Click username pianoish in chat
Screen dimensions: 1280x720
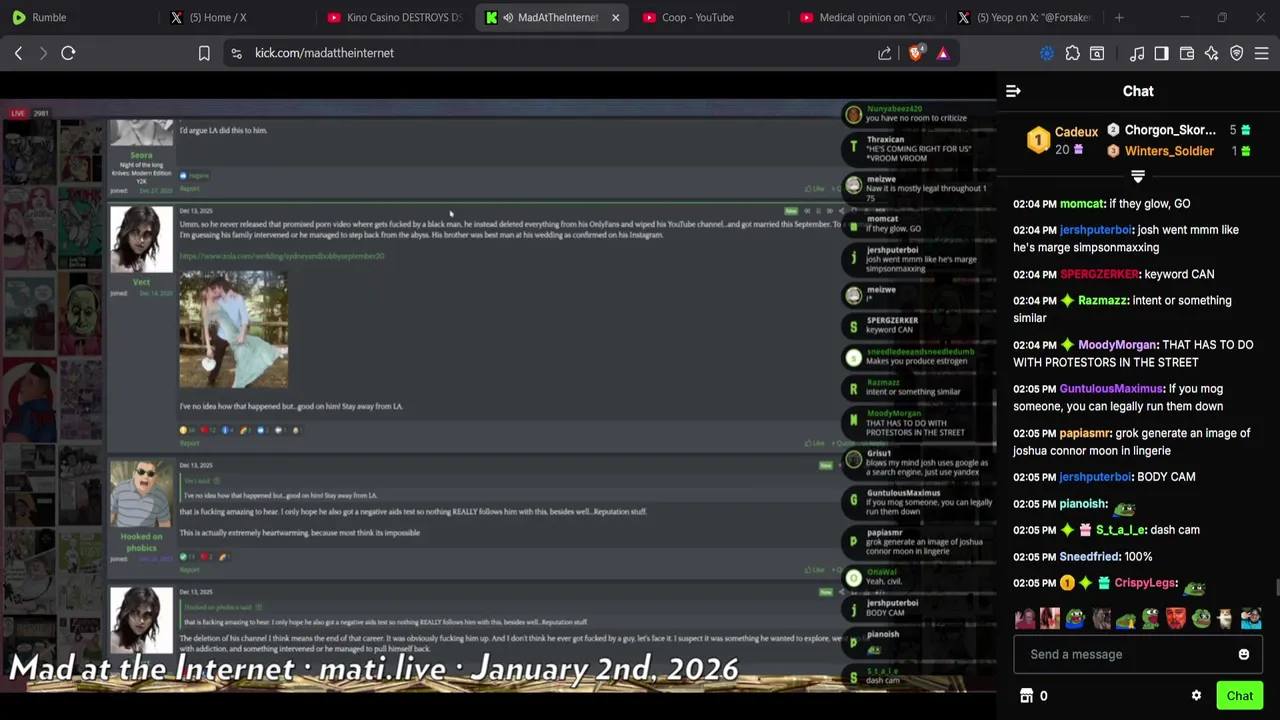1083,504
